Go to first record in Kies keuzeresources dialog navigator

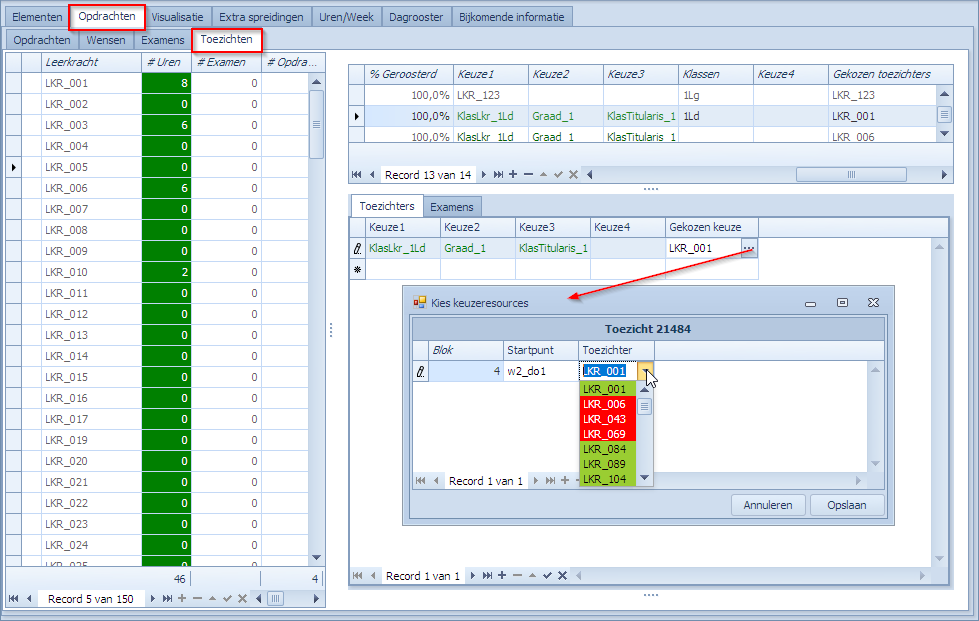pyautogui.click(x=421, y=481)
